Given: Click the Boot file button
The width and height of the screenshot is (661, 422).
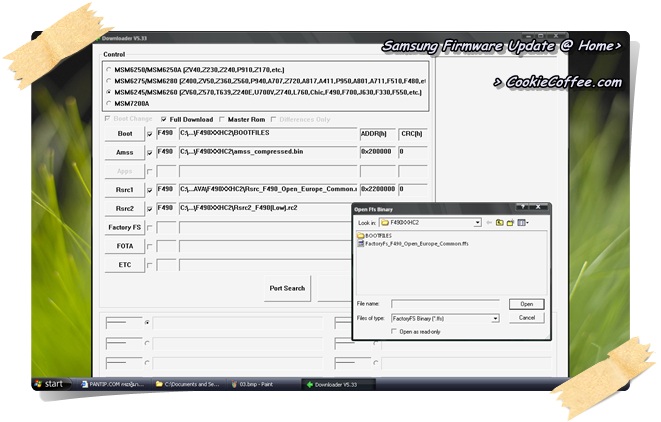Looking at the screenshot, I should (x=125, y=134).
